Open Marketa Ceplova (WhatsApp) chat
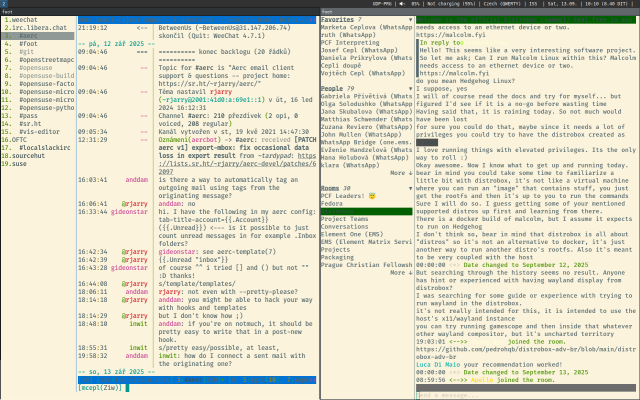The height and width of the screenshot is (400, 640). tap(367, 27)
